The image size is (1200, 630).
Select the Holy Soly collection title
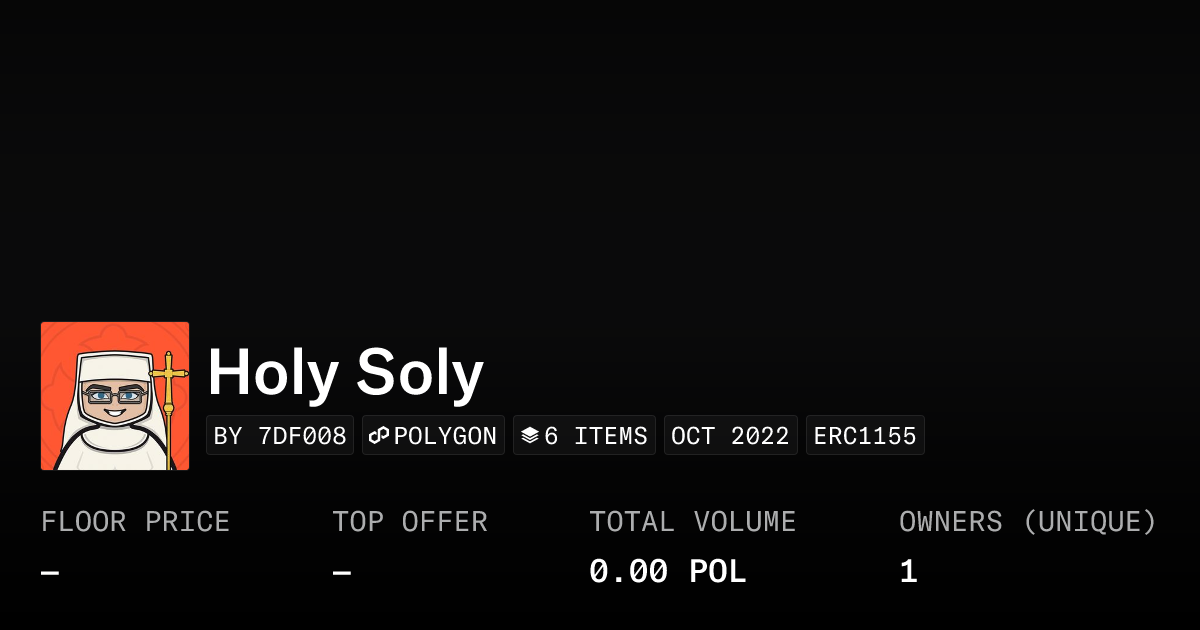[x=345, y=373]
